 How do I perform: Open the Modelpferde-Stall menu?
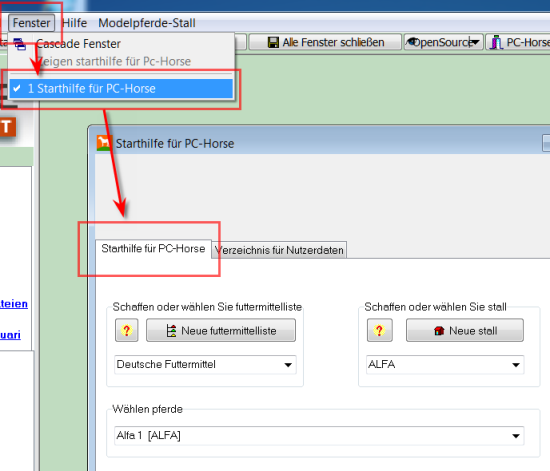147,23
